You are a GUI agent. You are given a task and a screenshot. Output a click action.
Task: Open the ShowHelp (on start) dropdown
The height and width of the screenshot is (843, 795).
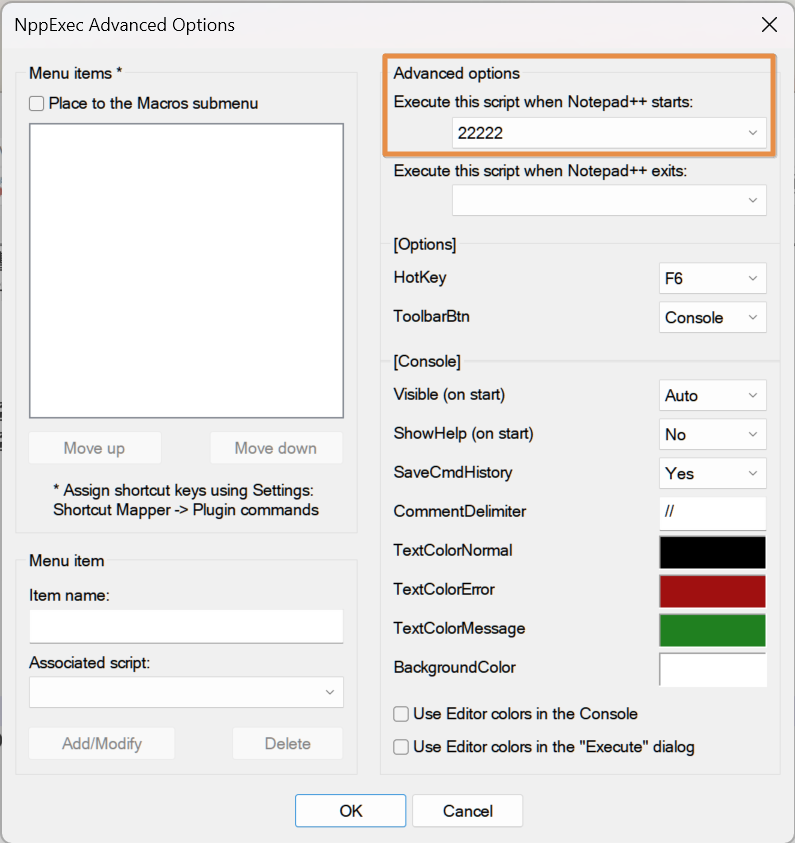point(713,434)
